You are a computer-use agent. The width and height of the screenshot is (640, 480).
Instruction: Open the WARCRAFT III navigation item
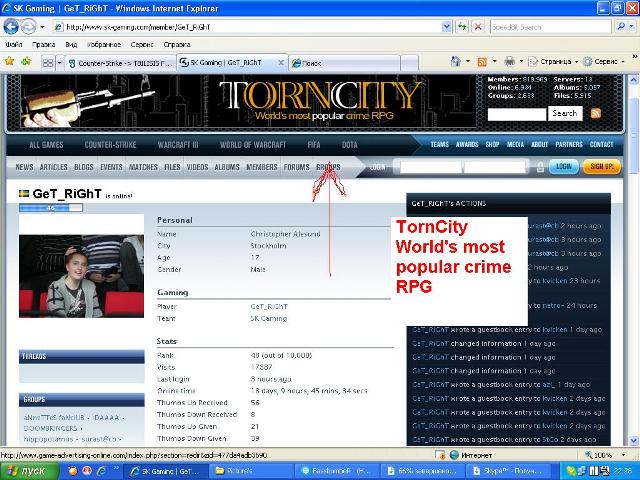(178, 144)
